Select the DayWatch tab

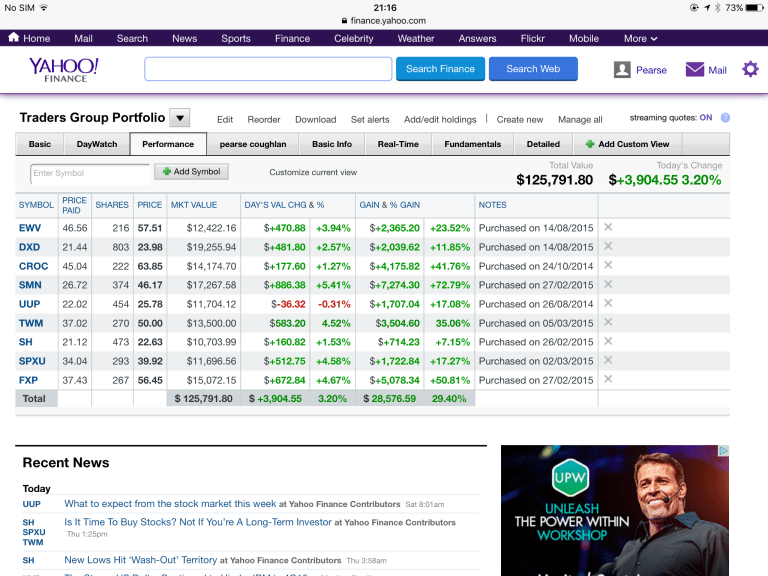(x=97, y=144)
